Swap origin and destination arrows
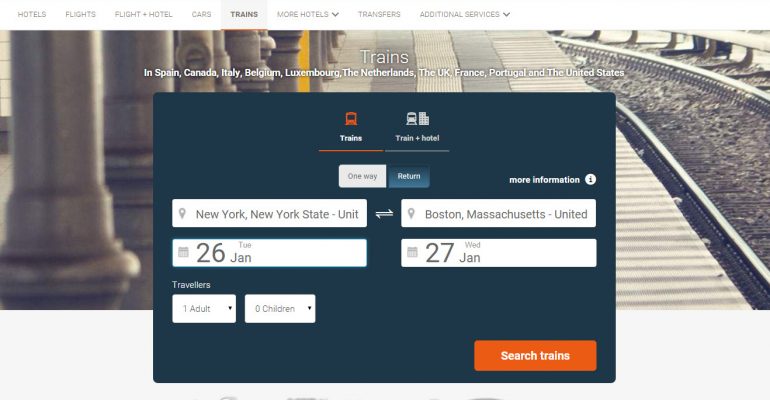This screenshot has height=400, width=770. pyautogui.click(x=384, y=213)
